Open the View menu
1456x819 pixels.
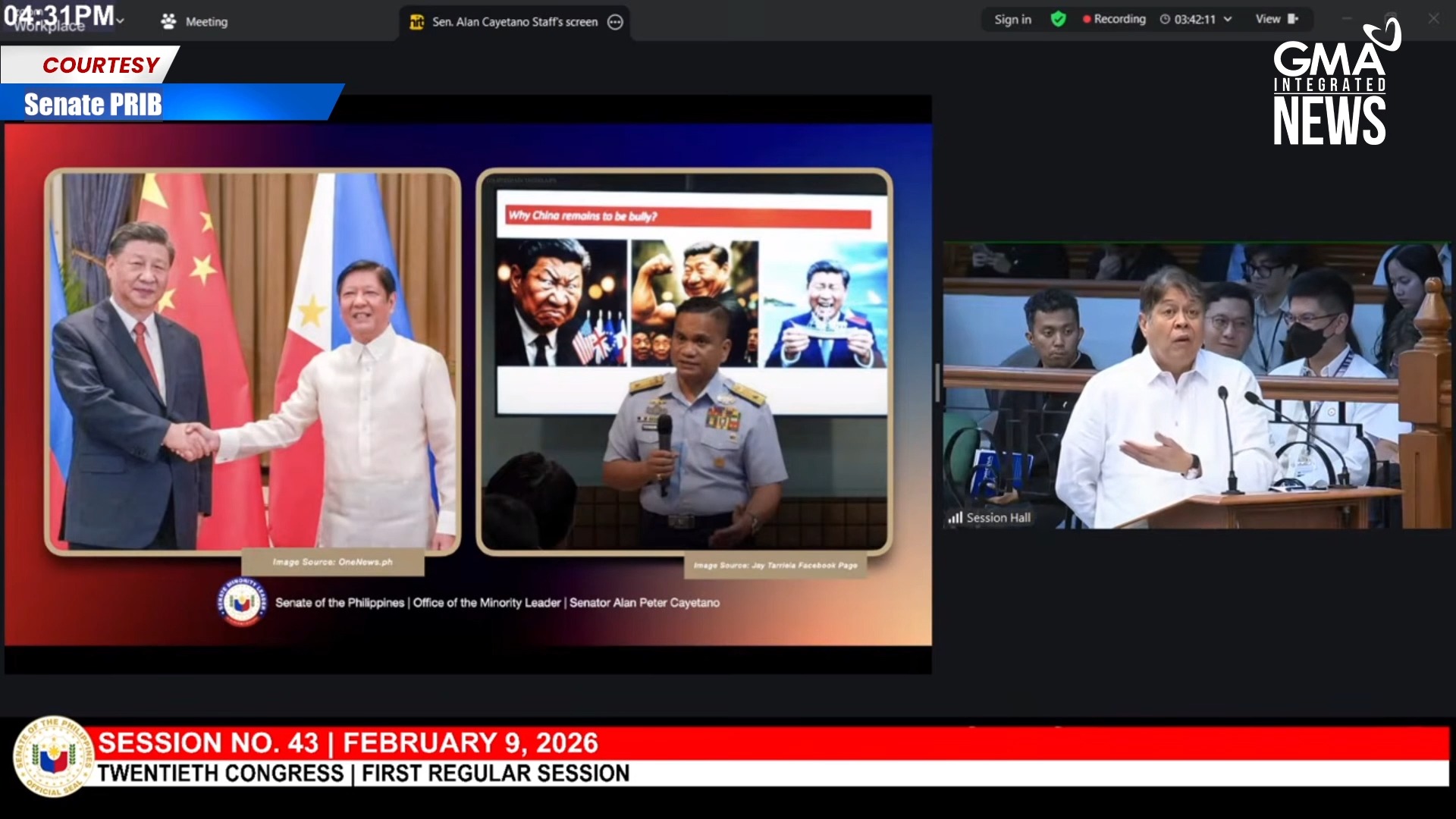point(1276,19)
